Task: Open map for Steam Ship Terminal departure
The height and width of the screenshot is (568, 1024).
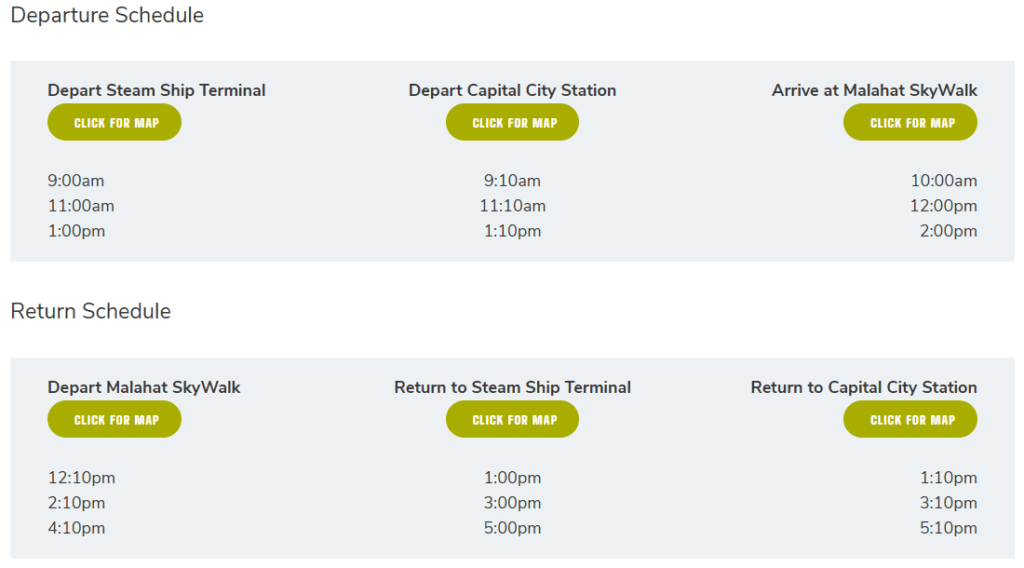Action: 114,122
